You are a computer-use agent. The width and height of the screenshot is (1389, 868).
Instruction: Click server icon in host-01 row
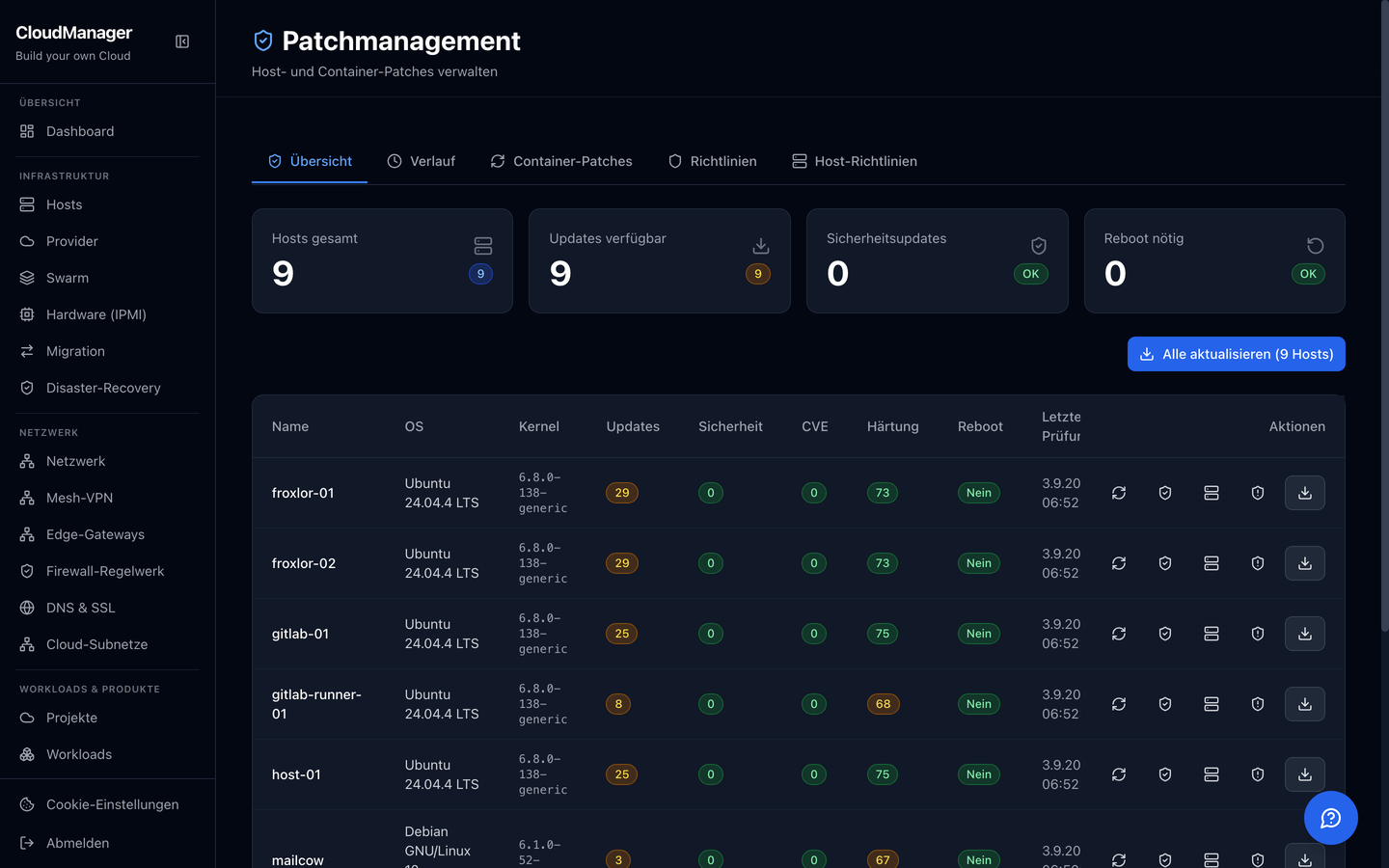1212,774
